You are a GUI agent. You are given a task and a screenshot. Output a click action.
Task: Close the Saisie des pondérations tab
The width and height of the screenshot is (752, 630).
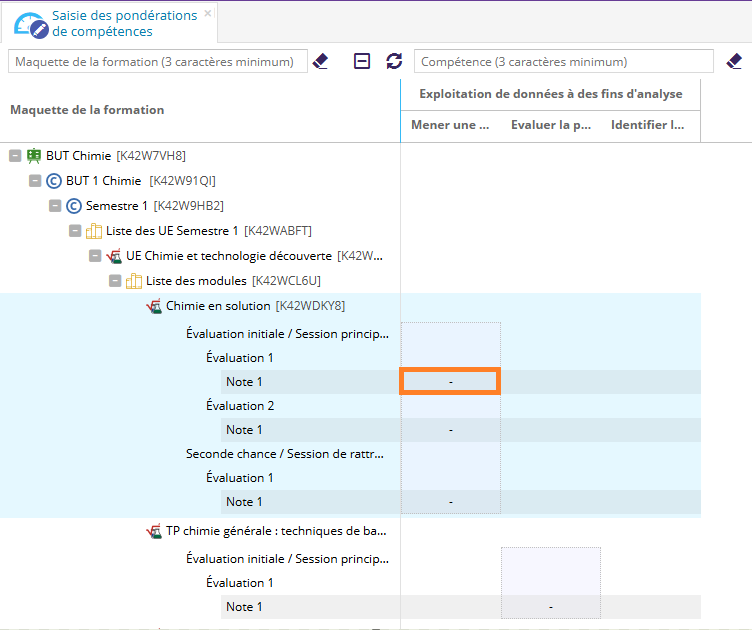pos(207,14)
